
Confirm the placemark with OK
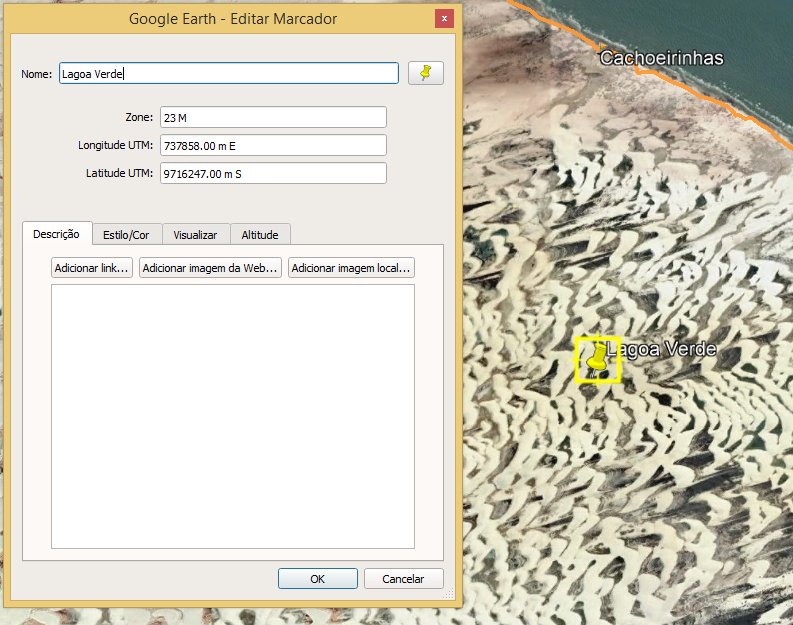click(x=317, y=578)
